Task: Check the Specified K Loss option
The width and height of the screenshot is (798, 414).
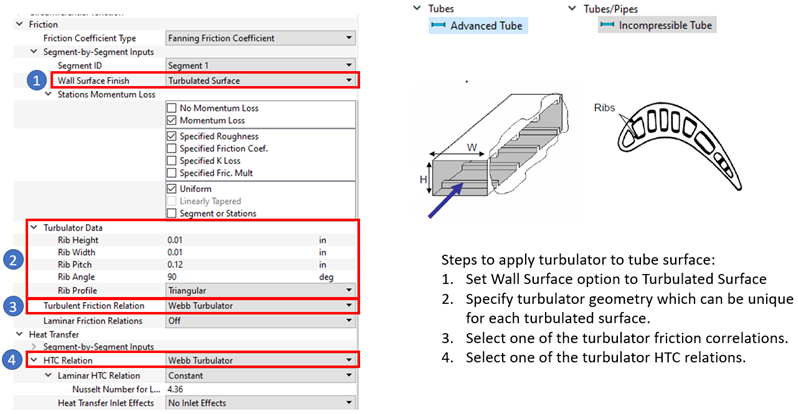Action: pos(172,160)
